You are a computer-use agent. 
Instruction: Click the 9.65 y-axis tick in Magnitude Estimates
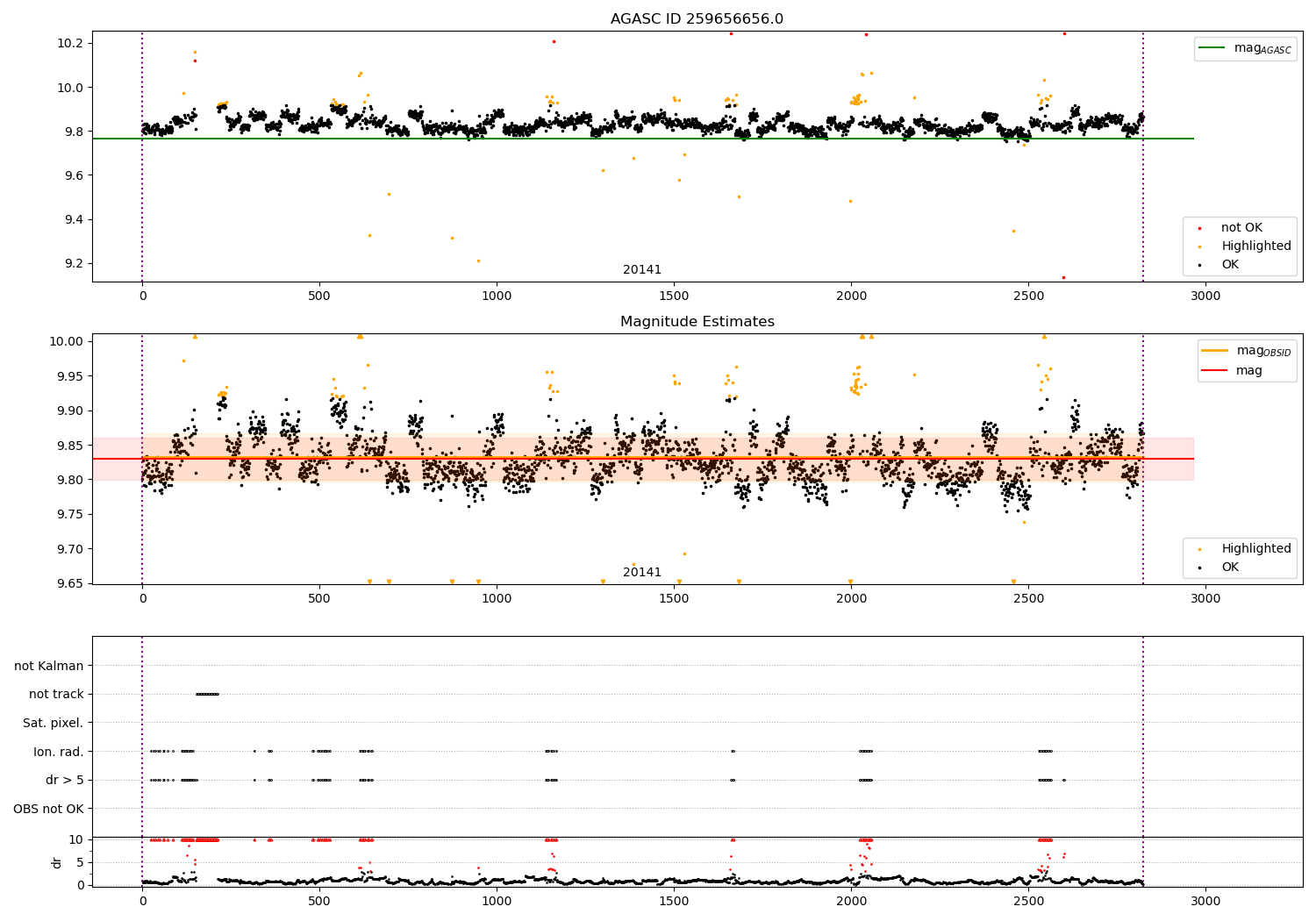pyautogui.click(x=70, y=583)
